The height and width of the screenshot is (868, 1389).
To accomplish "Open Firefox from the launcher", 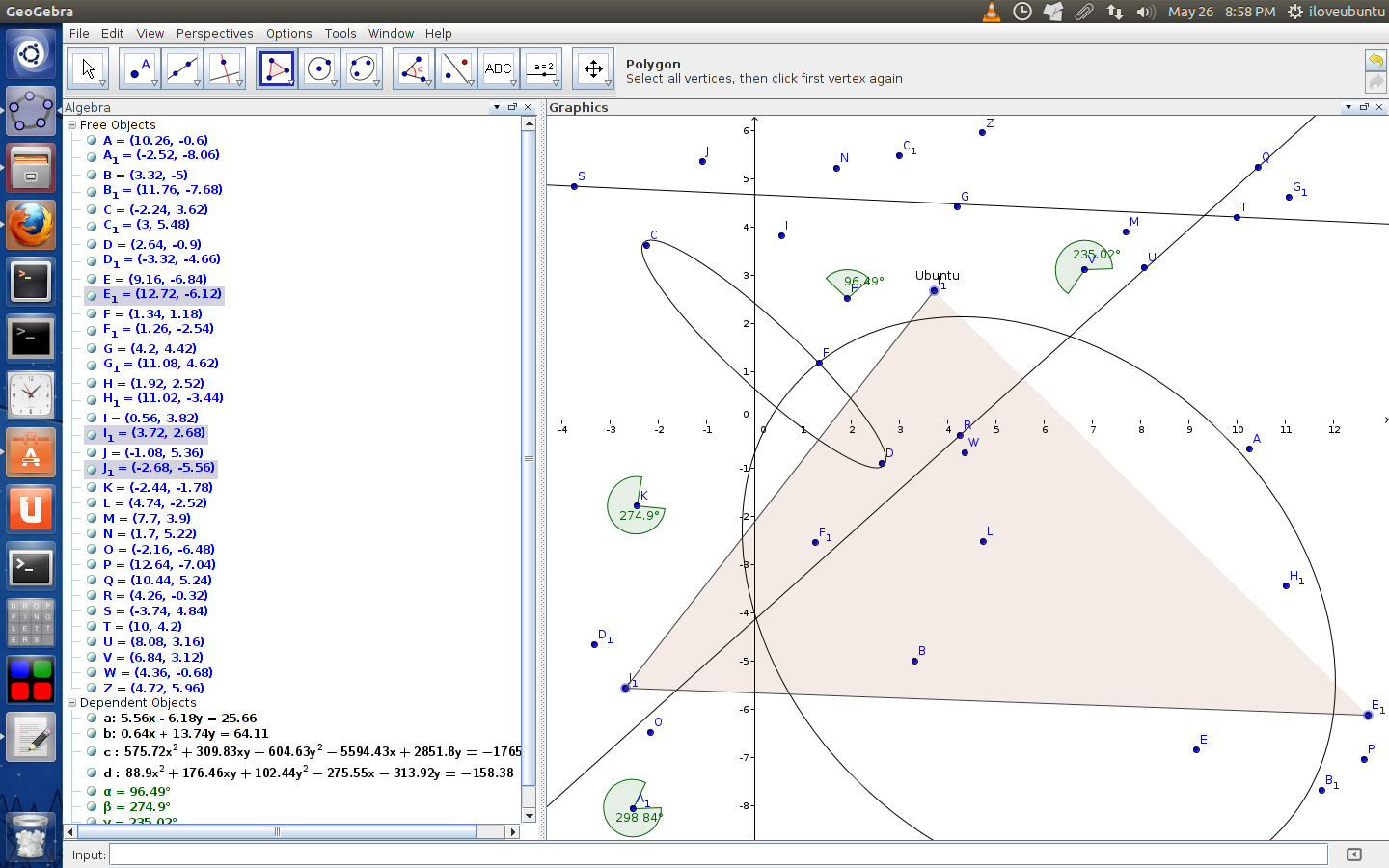I will pyautogui.click(x=31, y=225).
